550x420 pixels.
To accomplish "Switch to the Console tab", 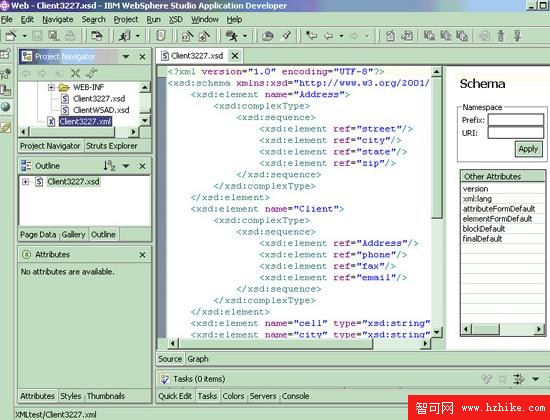I will (295, 396).
